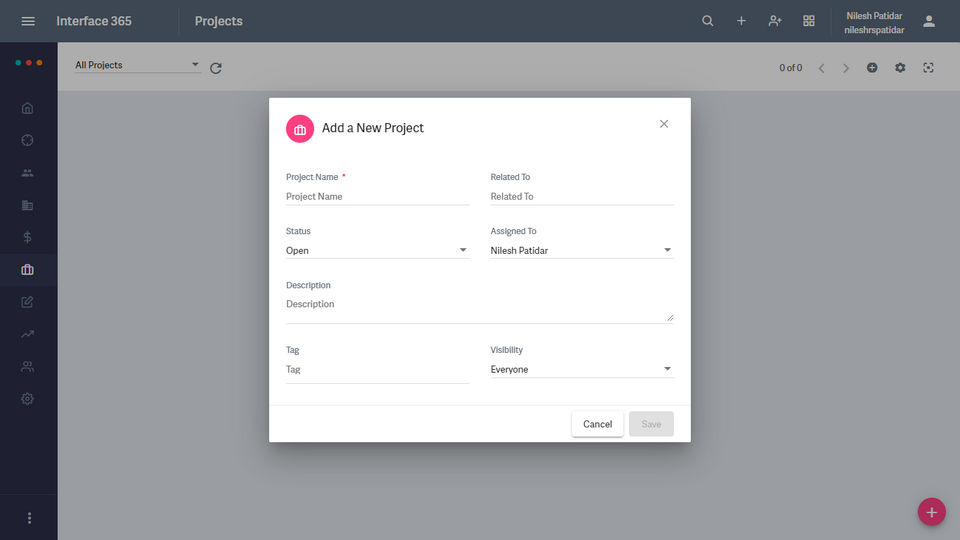Viewport: 960px width, 540px height.
Task: Open the soccer-ball style sidebar icon
Action: tap(28, 140)
